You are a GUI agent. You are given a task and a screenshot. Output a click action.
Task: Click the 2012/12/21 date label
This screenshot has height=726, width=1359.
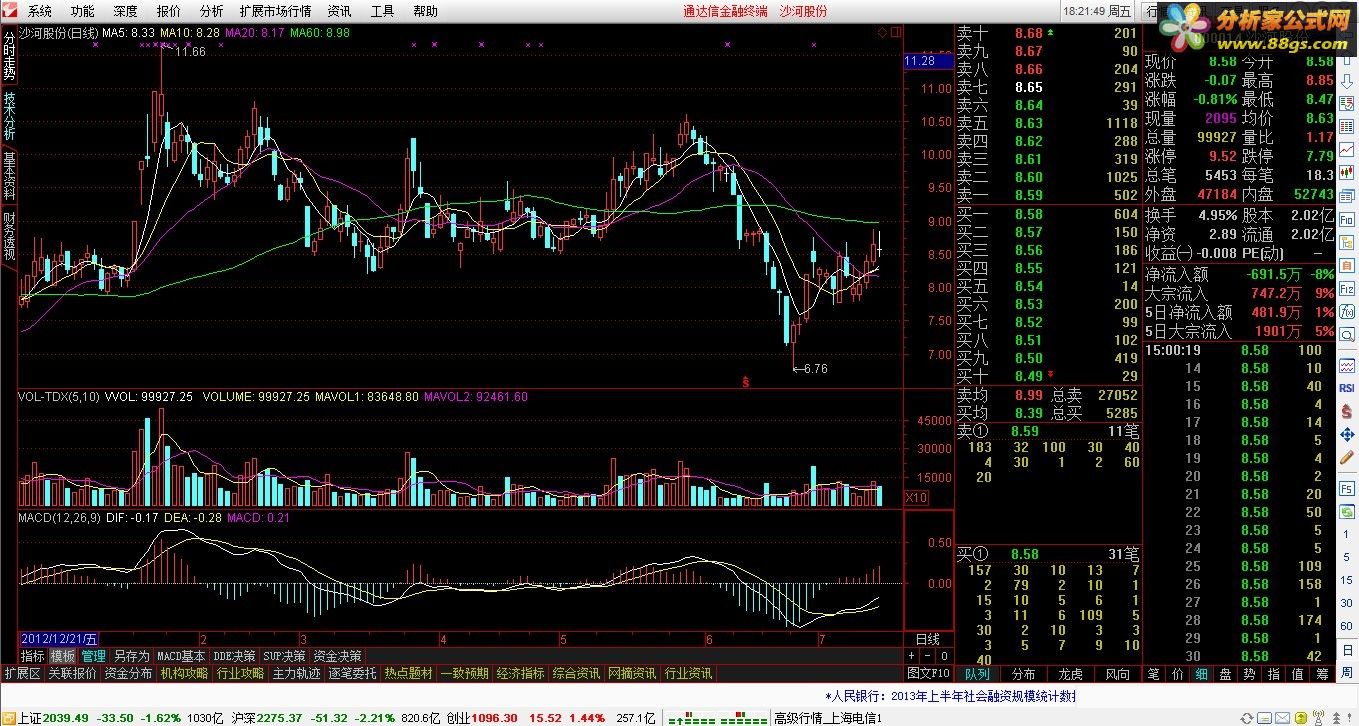pyautogui.click(x=59, y=639)
